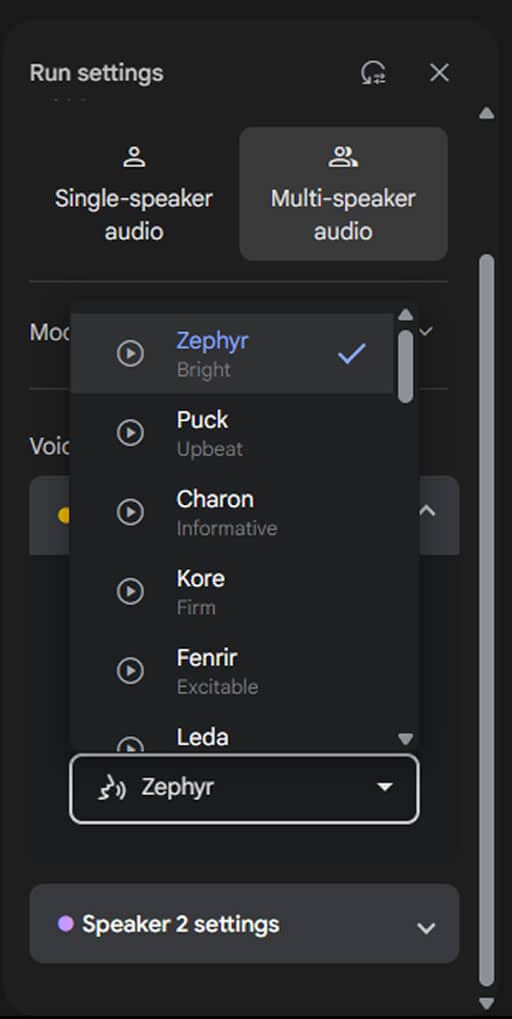The height and width of the screenshot is (1019, 512).
Task: Click the reset settings icon
Action: tap(374, 73)
